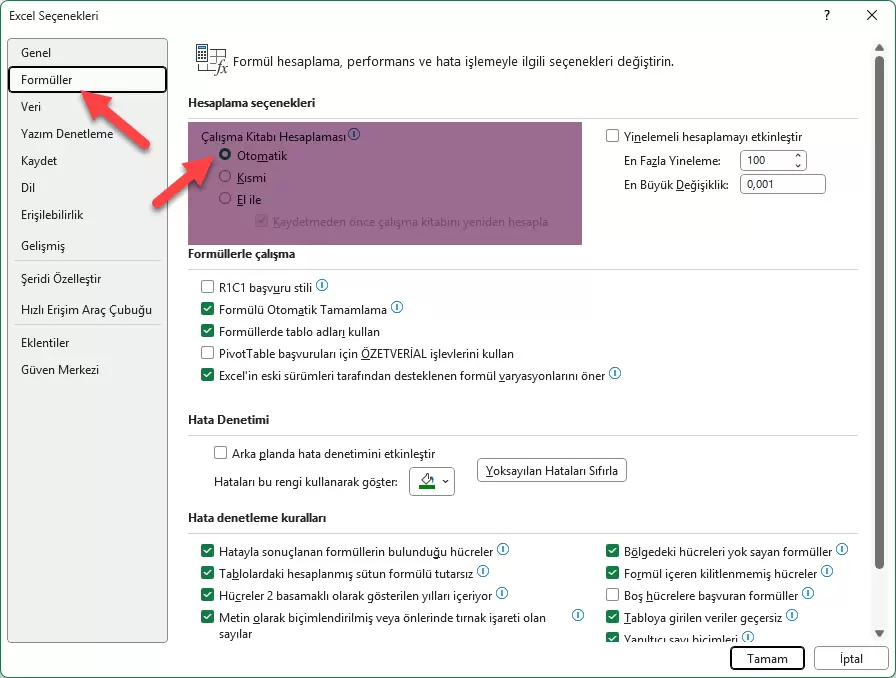This screenshot has height=678, width=896.
Task: Click info icon next to R1C1 başvuru stili
Action: point(322,285)
